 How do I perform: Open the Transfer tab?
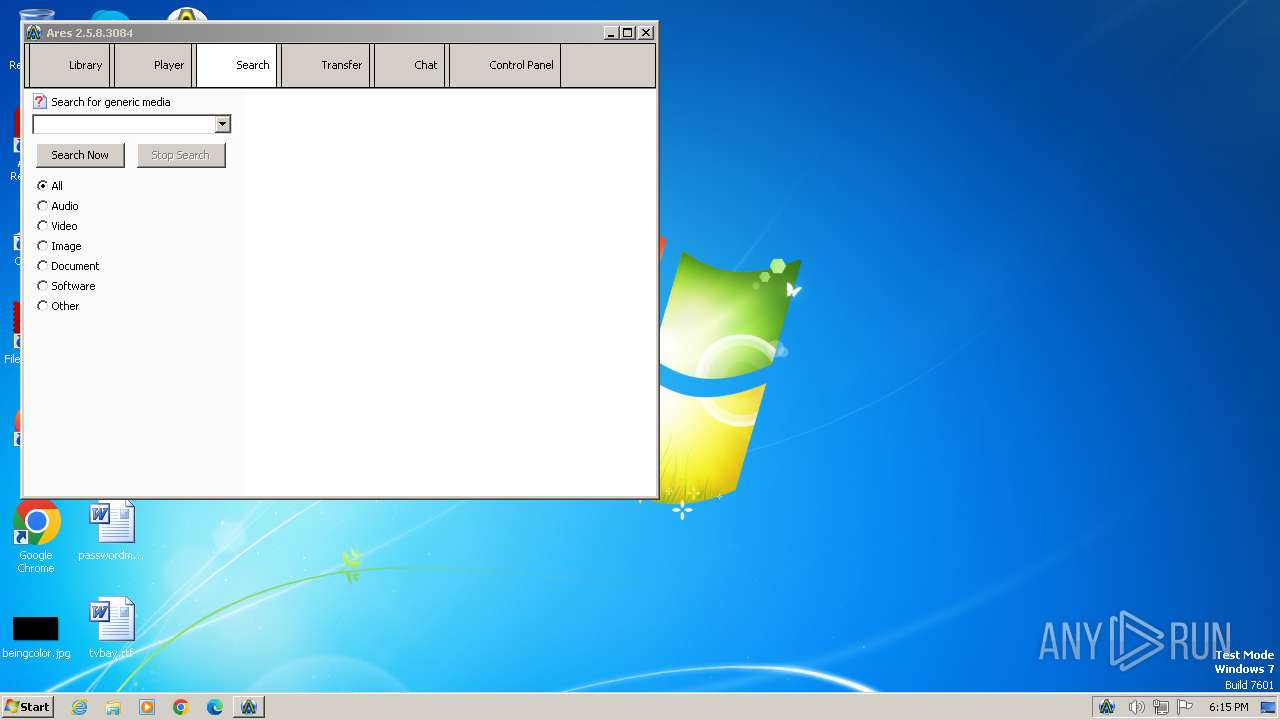(326, 65)
